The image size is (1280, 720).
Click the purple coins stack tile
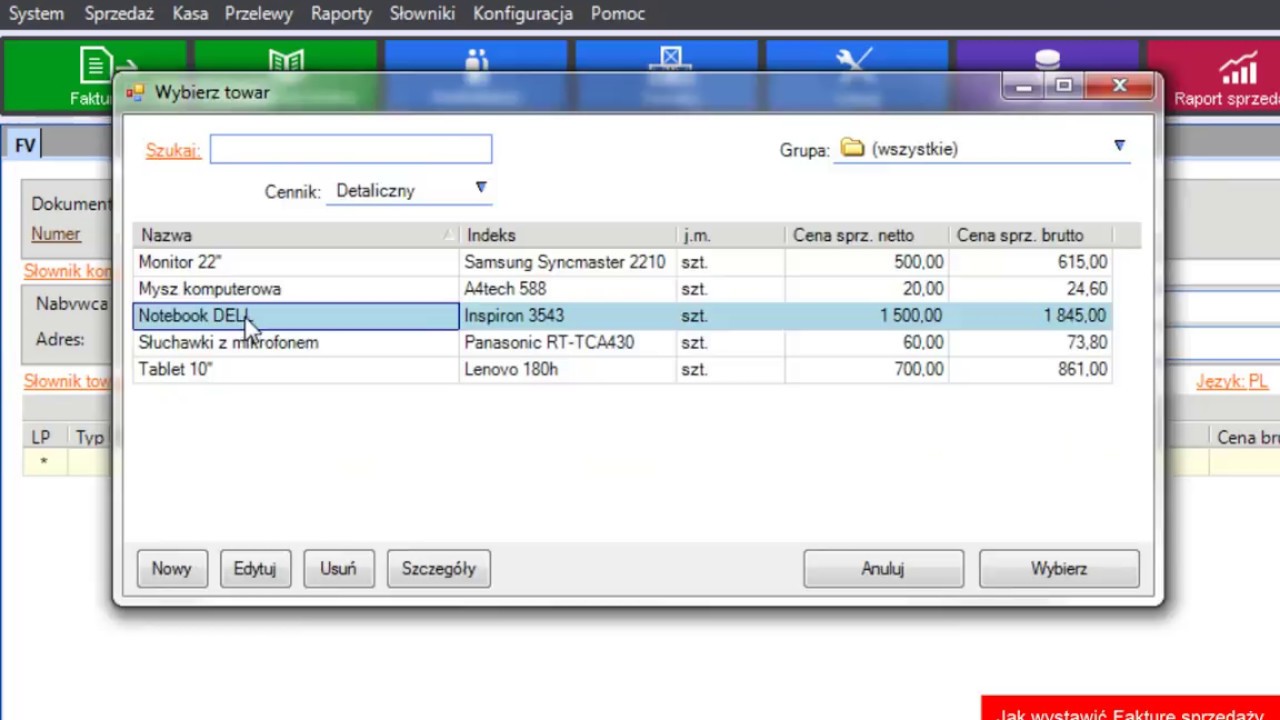[x=1047, y=59]
